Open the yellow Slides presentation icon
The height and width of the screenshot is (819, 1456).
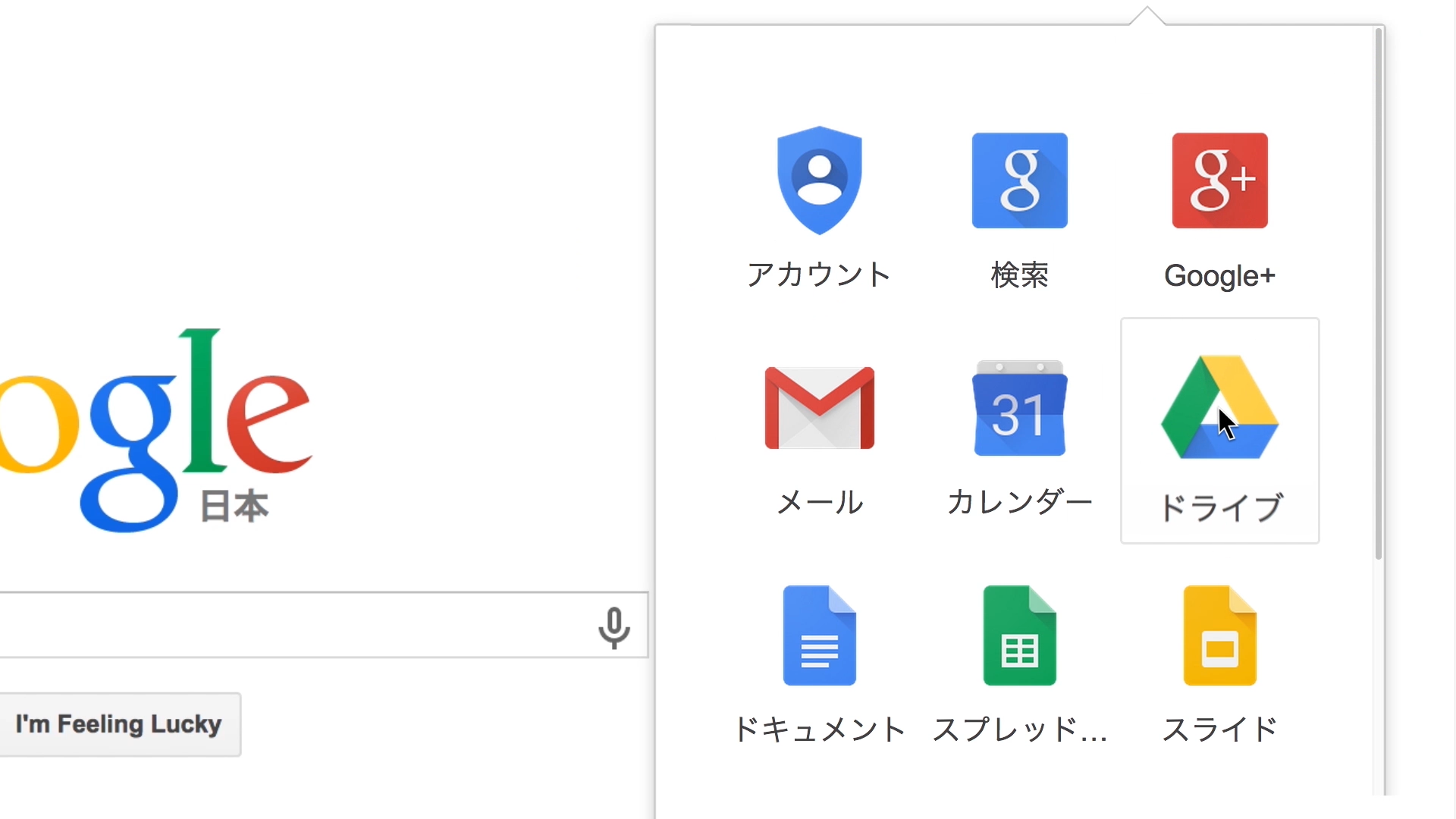[1220, 635]
